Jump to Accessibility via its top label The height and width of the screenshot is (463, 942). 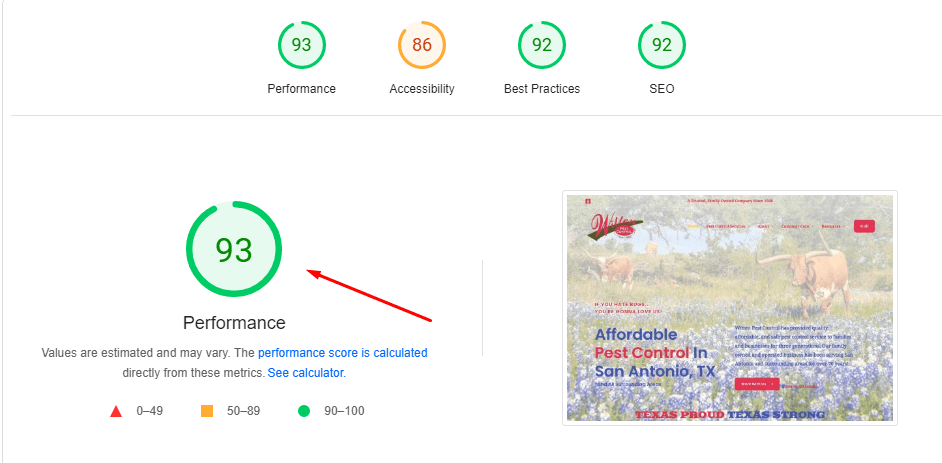pos(421,89)
